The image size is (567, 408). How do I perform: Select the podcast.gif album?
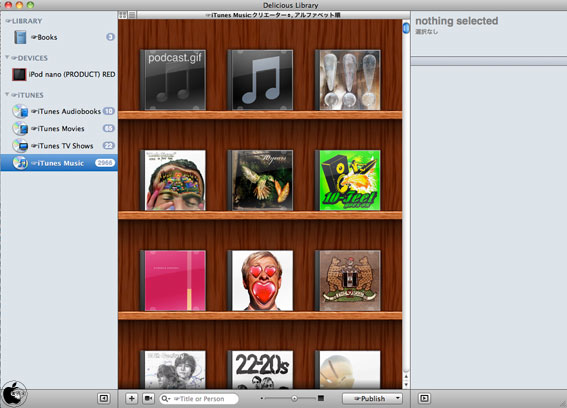coord(173,80)
